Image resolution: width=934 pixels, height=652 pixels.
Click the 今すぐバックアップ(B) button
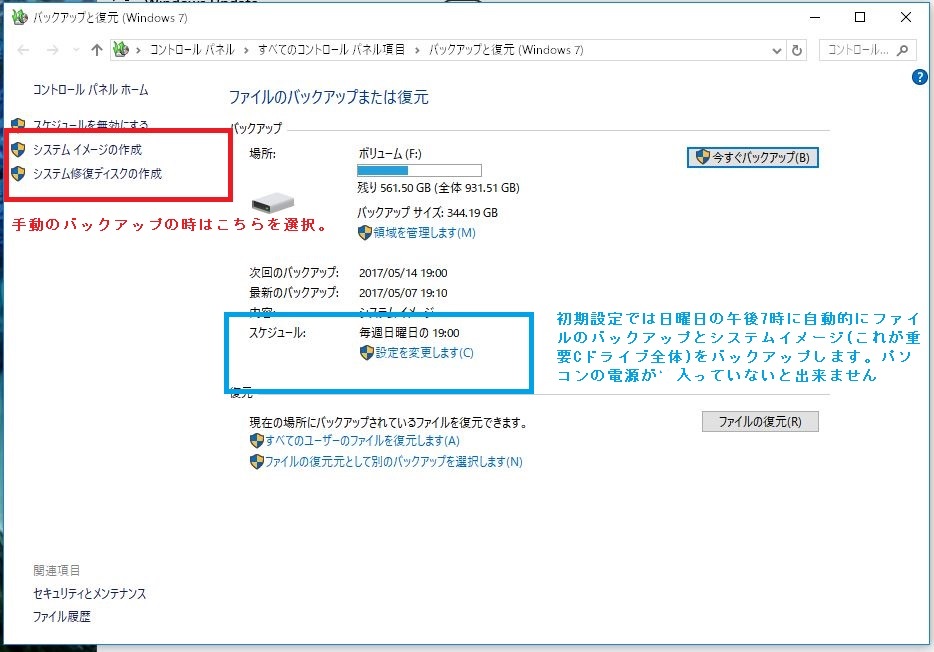point(752,157)
